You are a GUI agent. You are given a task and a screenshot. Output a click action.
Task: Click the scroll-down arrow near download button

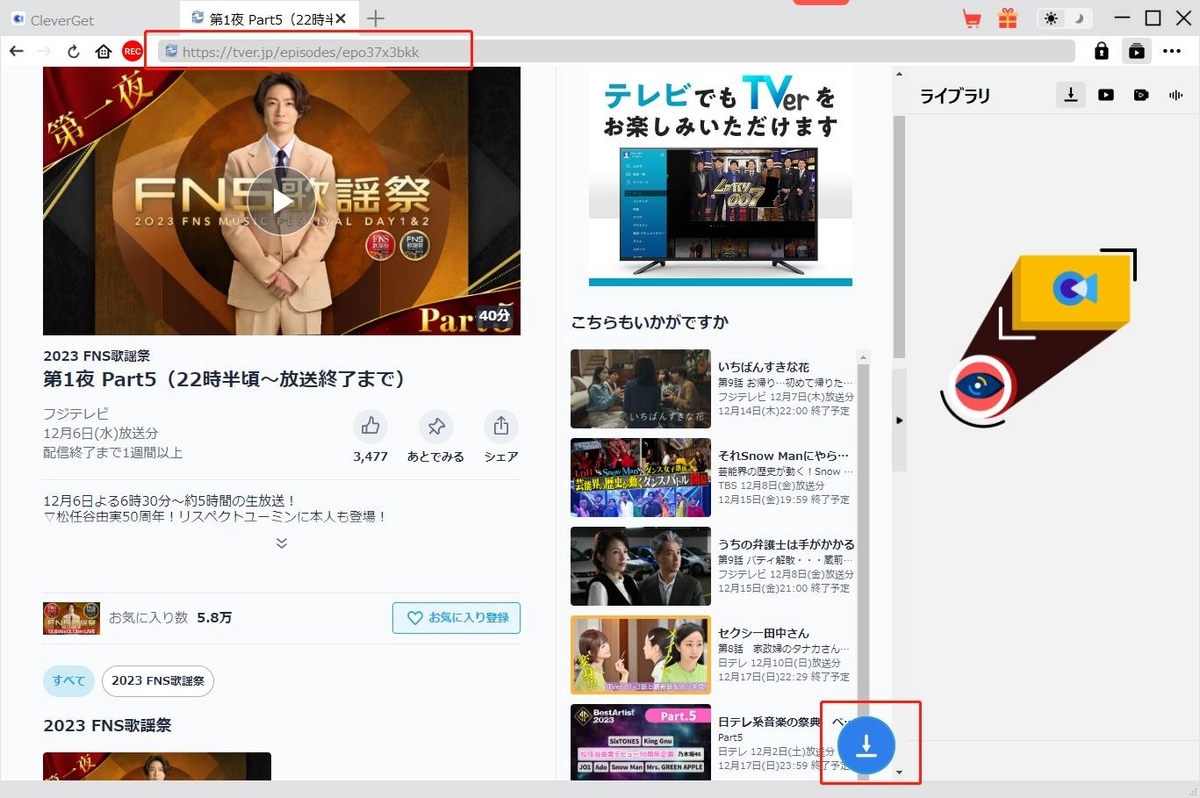click(899, 772)
